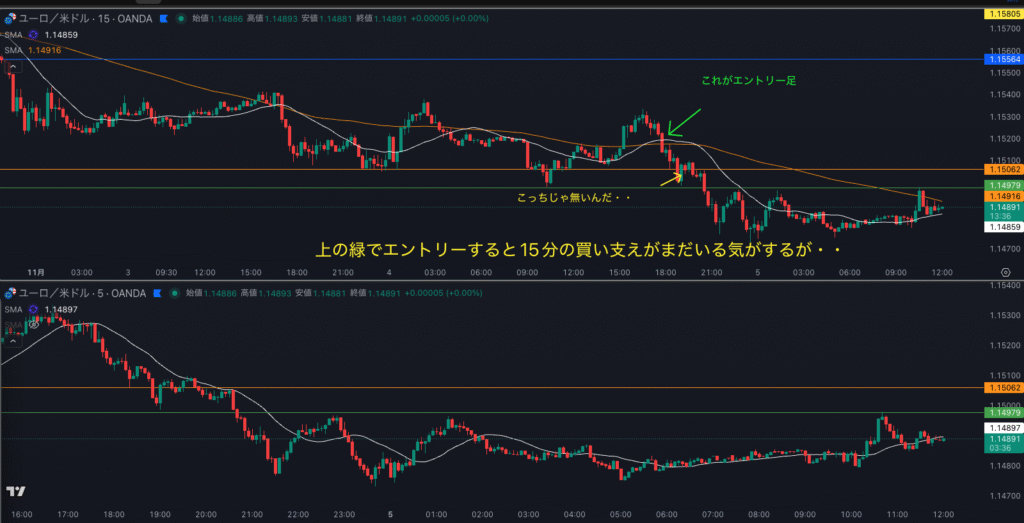
Task: Open symbol search from bottom 5-minute chart title
Action: 68,293
